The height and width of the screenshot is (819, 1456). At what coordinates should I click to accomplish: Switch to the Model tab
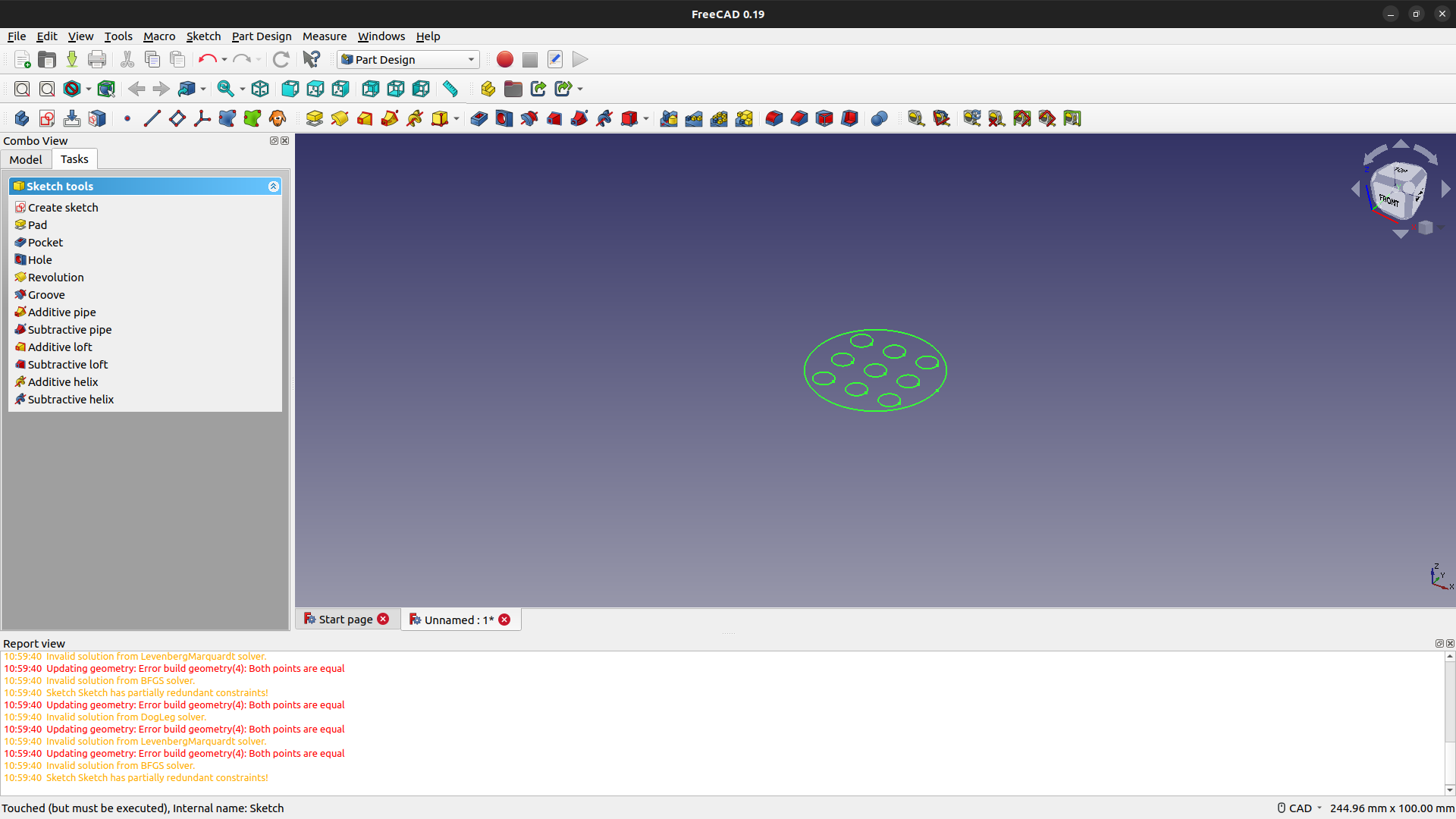[x=26, y=159]
